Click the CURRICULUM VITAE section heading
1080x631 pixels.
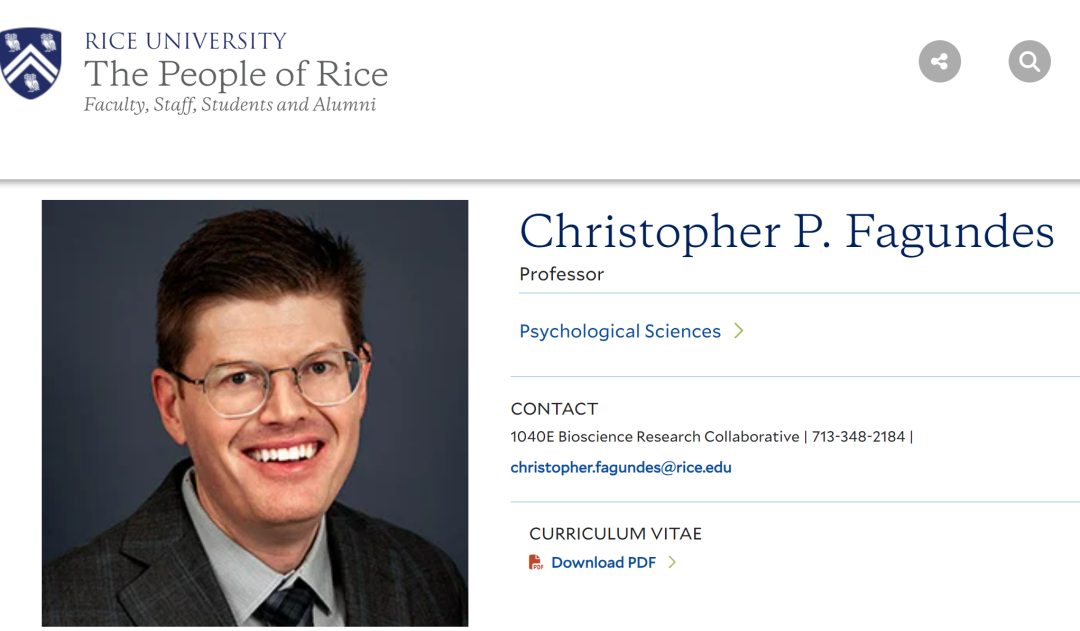point(615,534)
